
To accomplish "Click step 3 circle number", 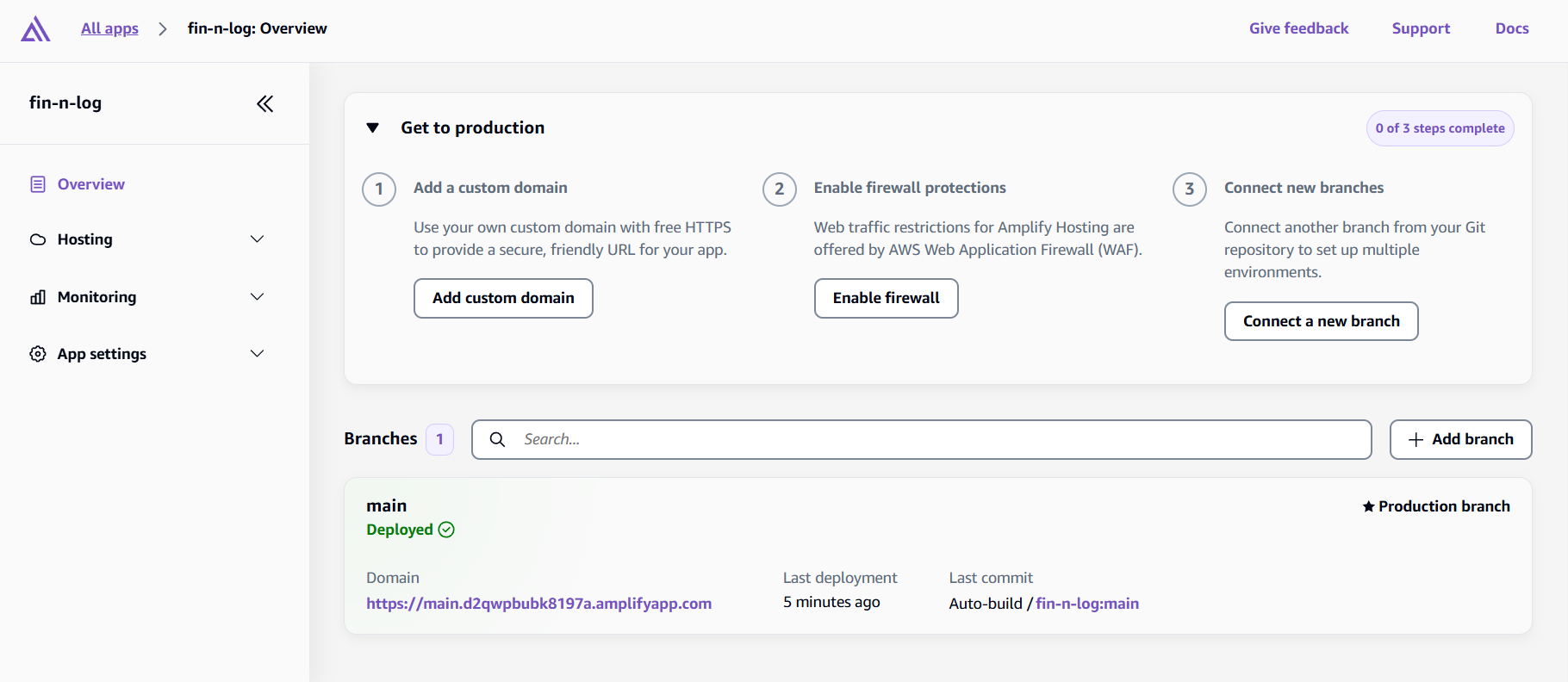I will click(x=1190, y=189).
